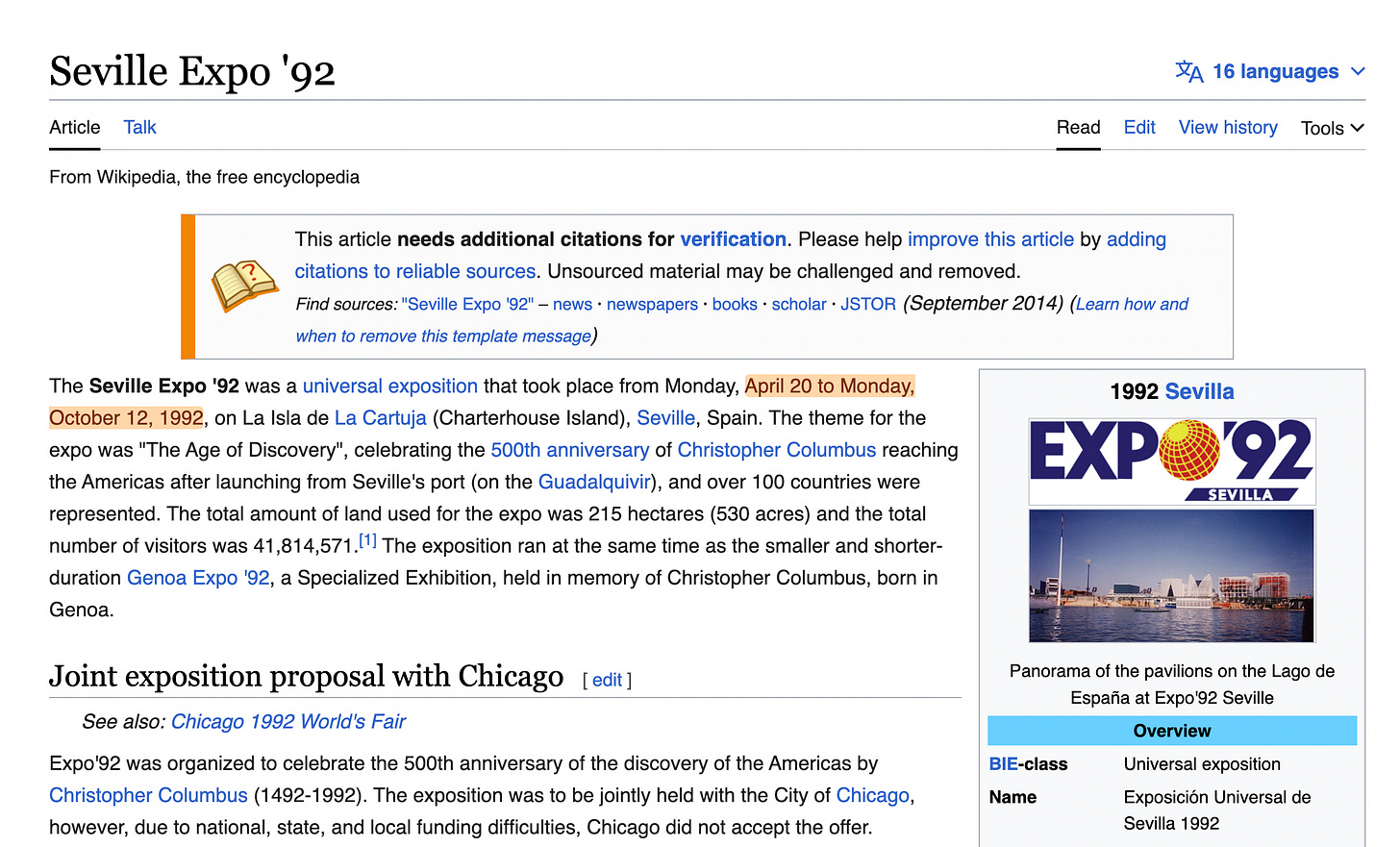Open the improve this article link
Viewport: 1400px width, 847px height.
(990, 239)
